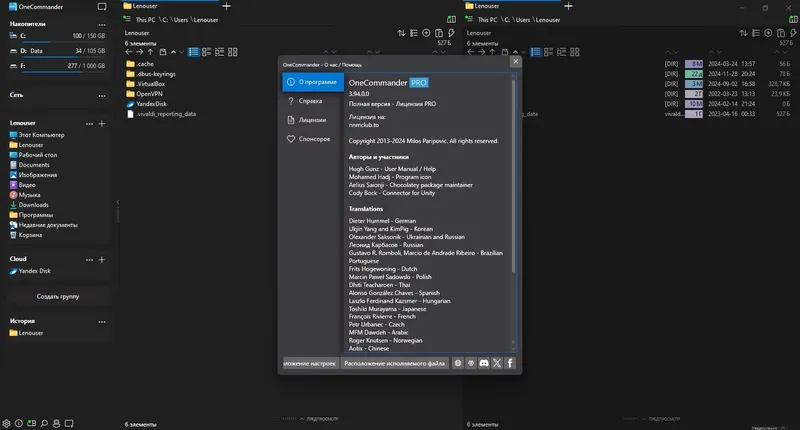This screenshot has width=800, height=430.
Task: Open Yandex Disk under Cloud
Action: (30, 271)
